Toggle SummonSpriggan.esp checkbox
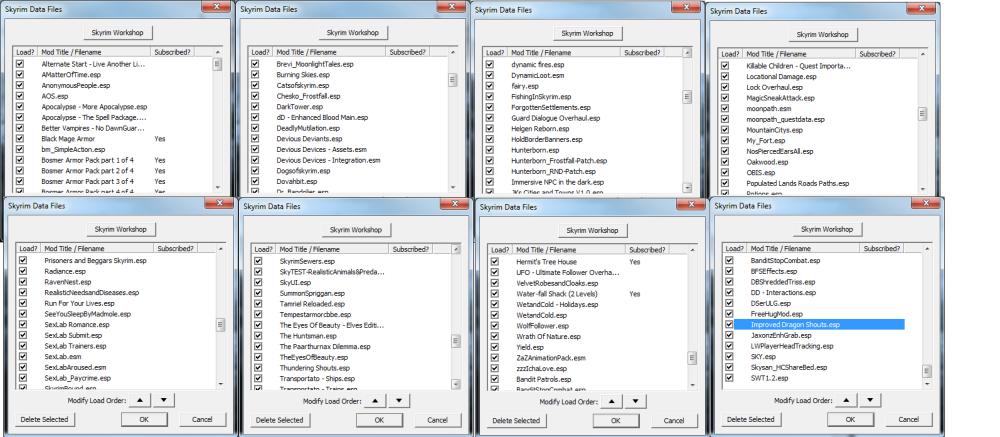 tap(258, 293)
